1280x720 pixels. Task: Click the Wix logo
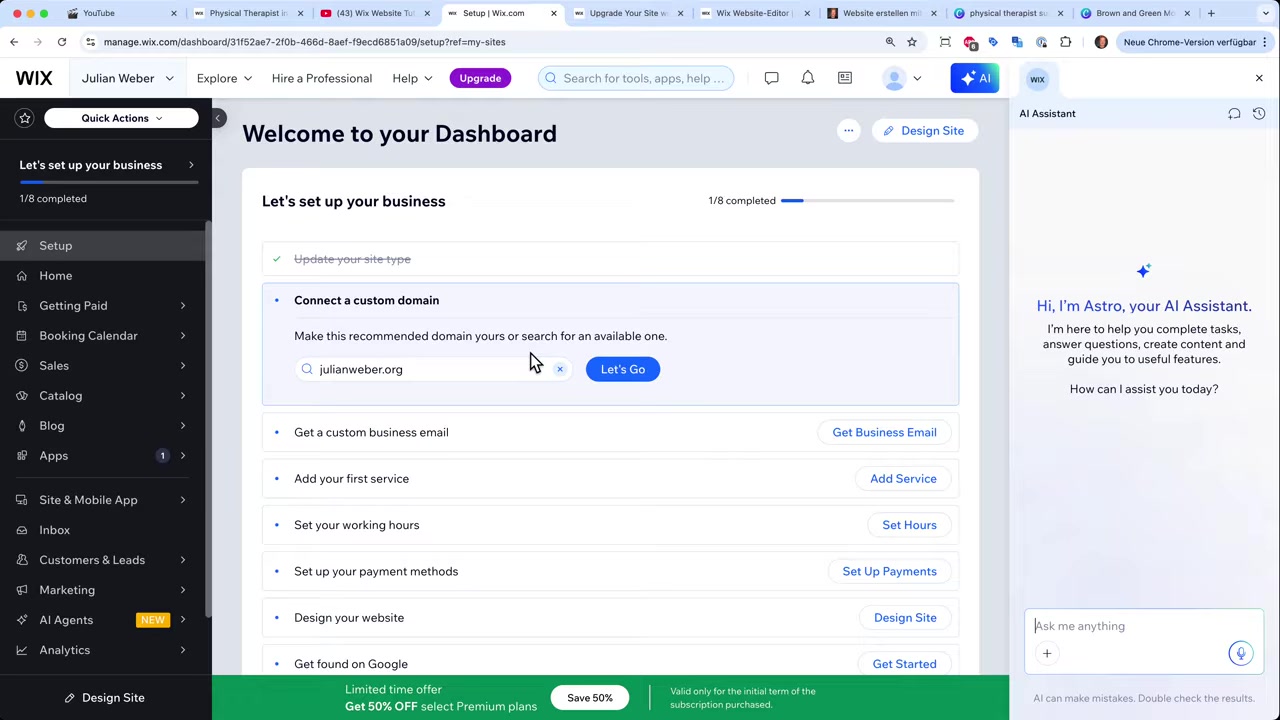click(x=34, y=78)
